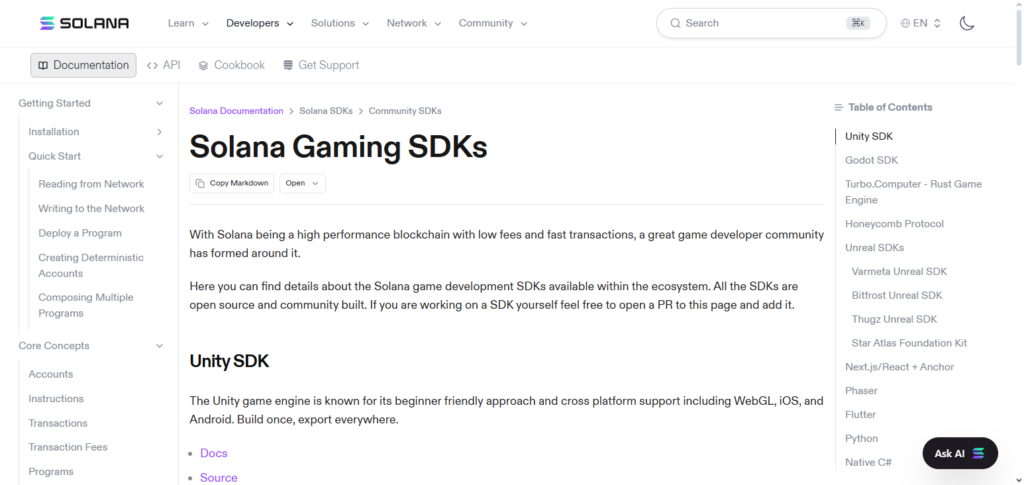
Task: Open the Community menu
Action: click(x=493, y=23)
